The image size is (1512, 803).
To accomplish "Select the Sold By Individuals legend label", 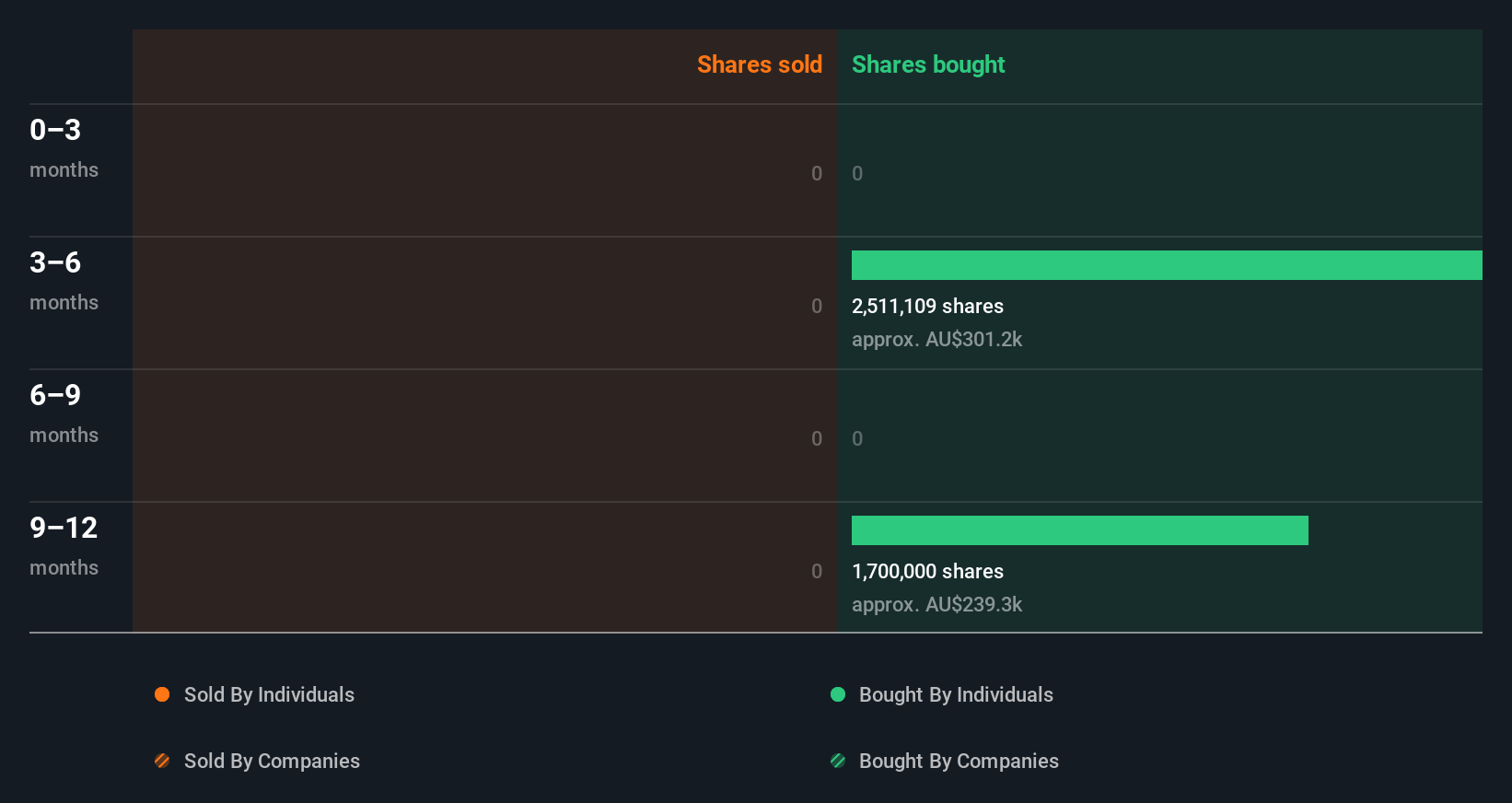I will click(269, 694).
